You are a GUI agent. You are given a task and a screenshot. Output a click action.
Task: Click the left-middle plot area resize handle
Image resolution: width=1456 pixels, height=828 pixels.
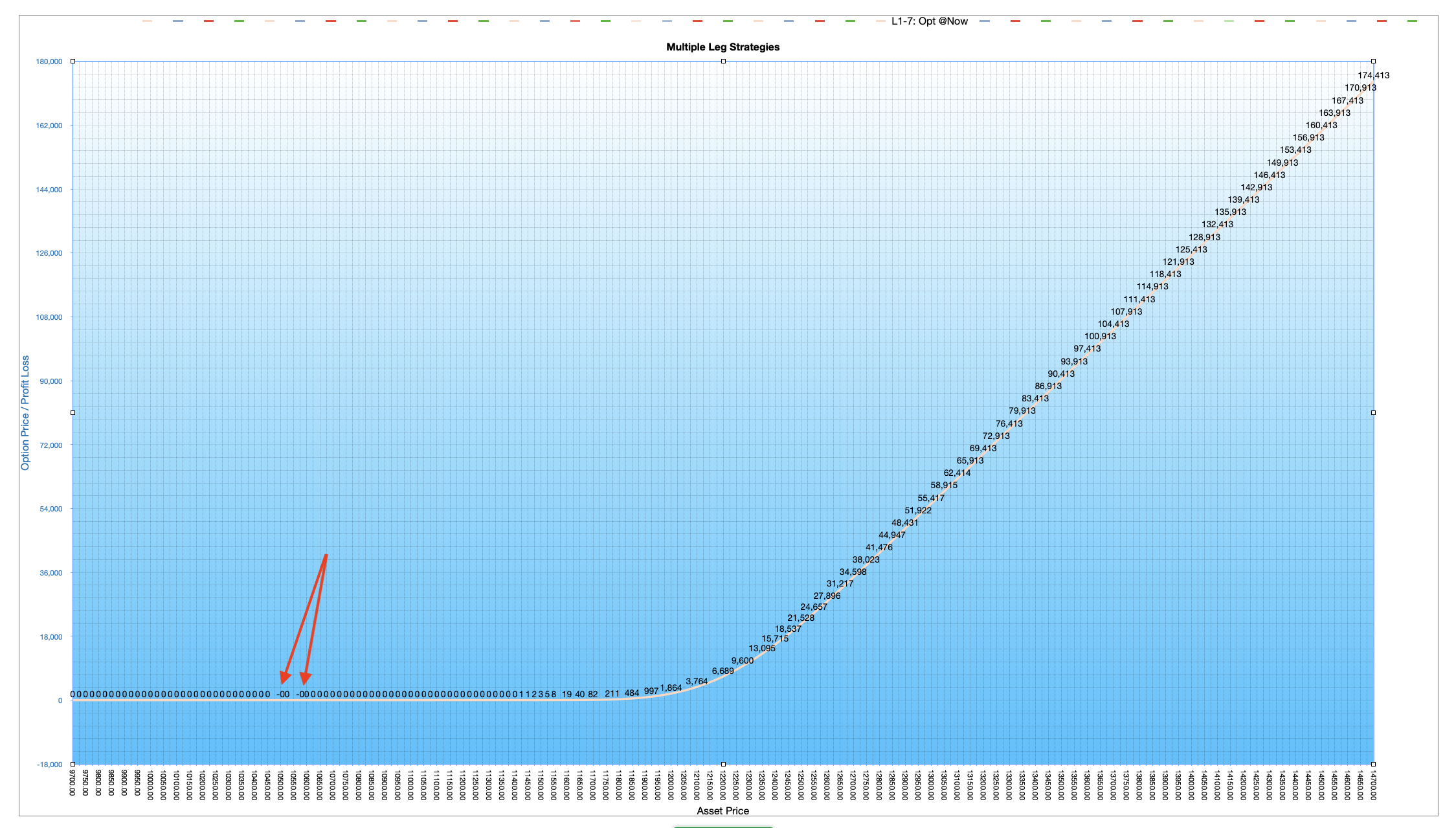[x=73, y=412]
